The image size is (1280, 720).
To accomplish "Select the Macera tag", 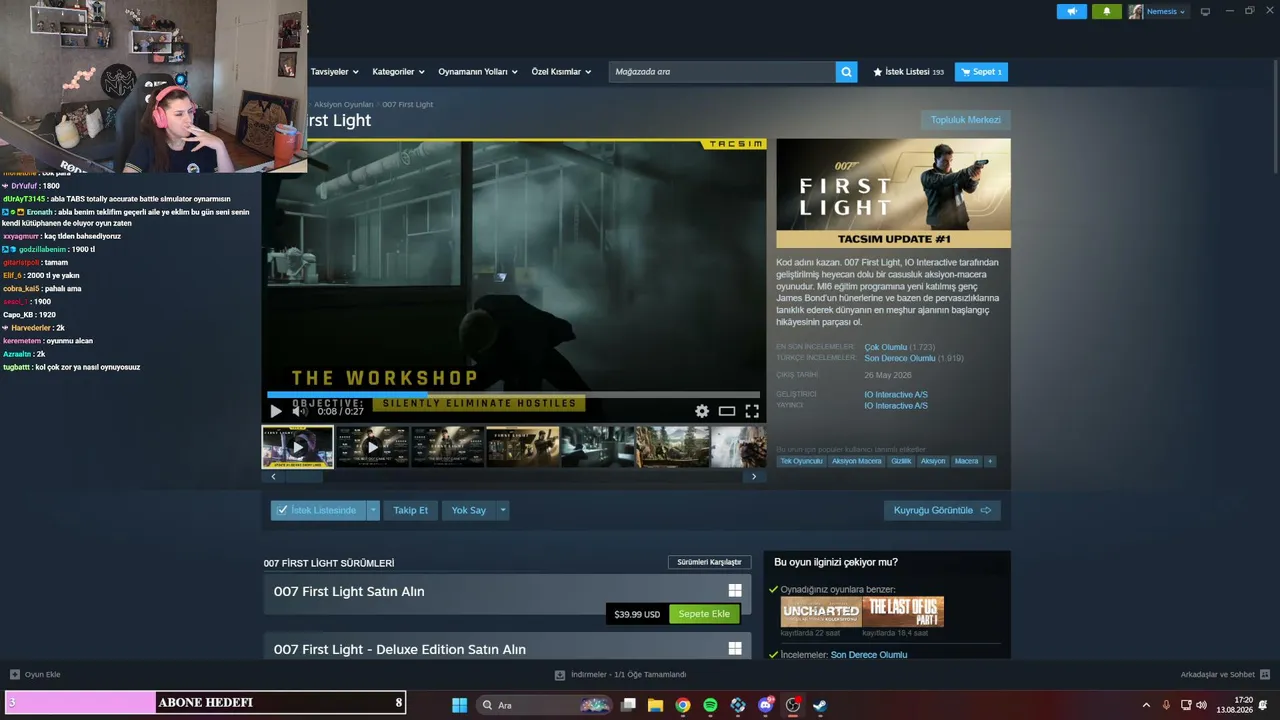I will (x=966, y=461).
